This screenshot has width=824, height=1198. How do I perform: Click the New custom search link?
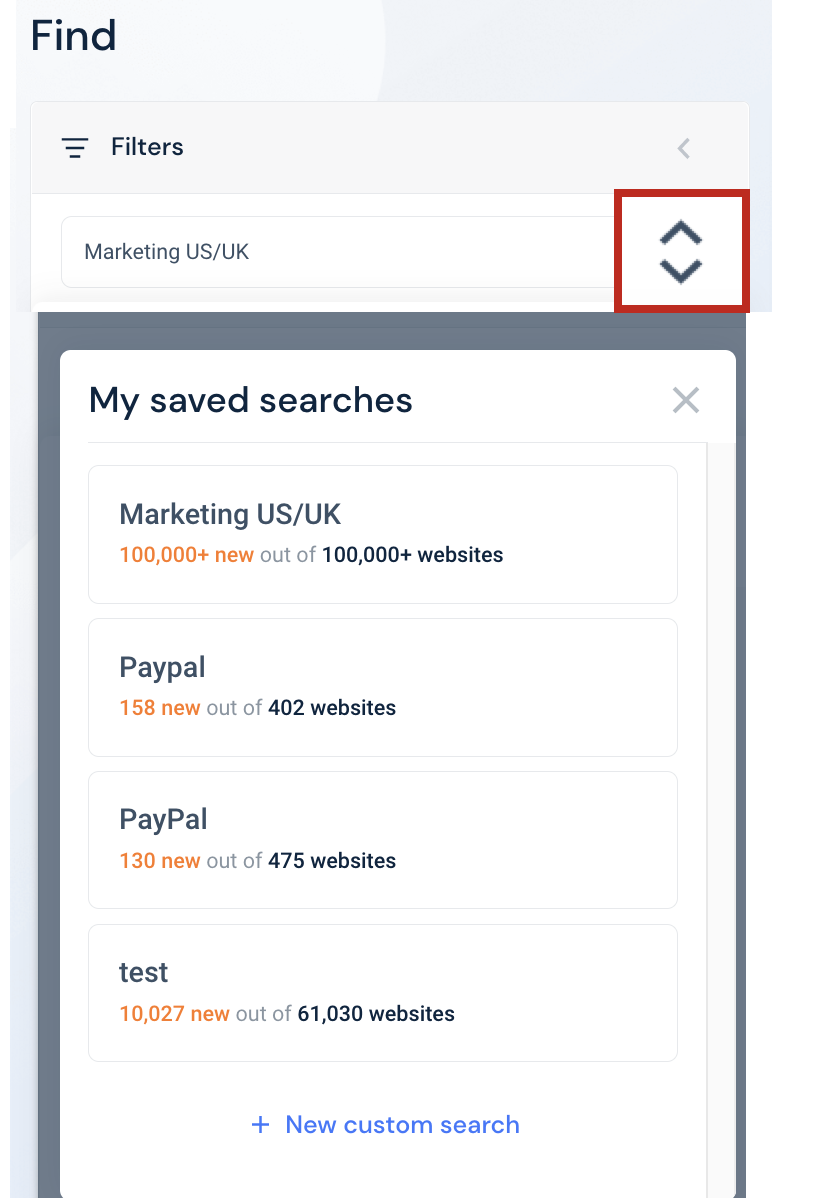(402, 1125)
